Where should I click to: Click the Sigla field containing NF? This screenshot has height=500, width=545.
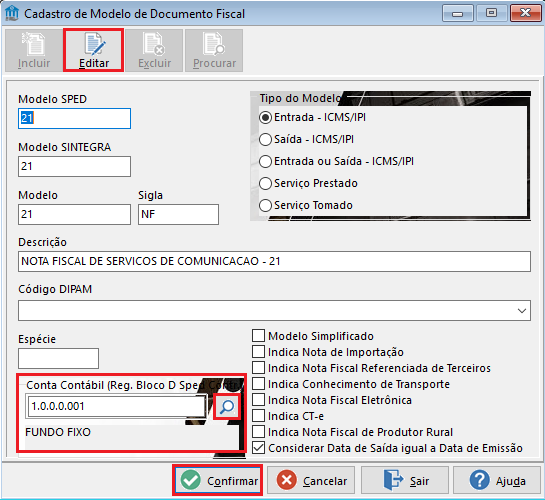pyautogui.click(x=178, y=214)
